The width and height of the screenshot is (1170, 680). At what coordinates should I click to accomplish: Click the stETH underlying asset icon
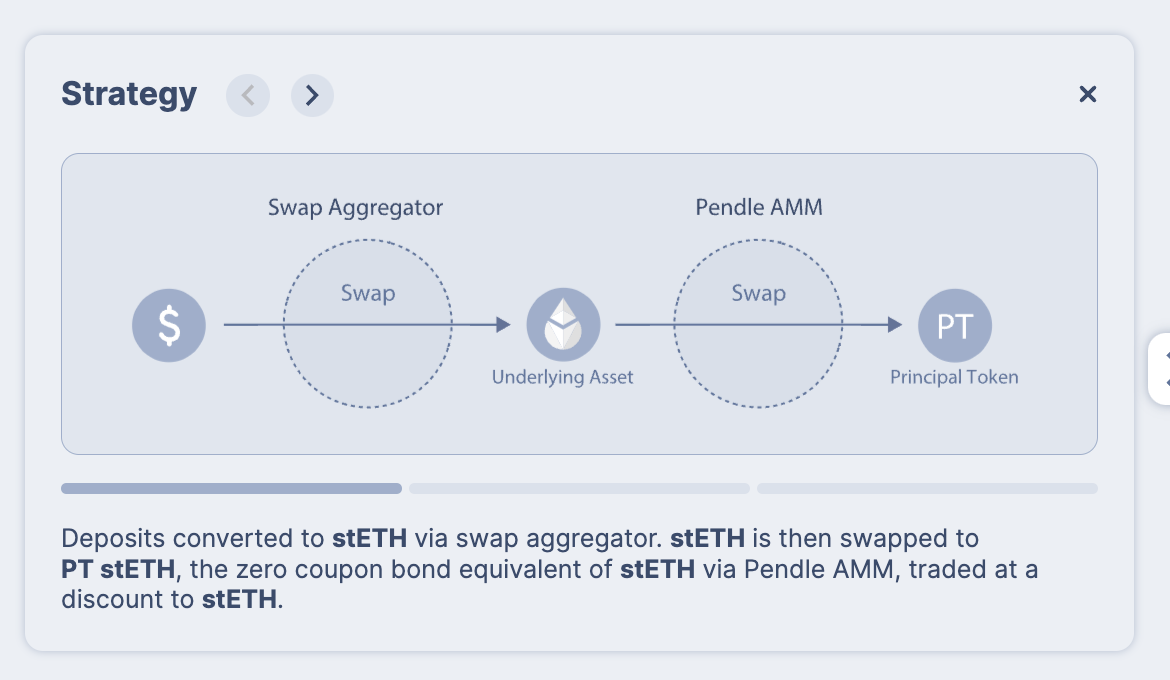(x=563, y=325)
